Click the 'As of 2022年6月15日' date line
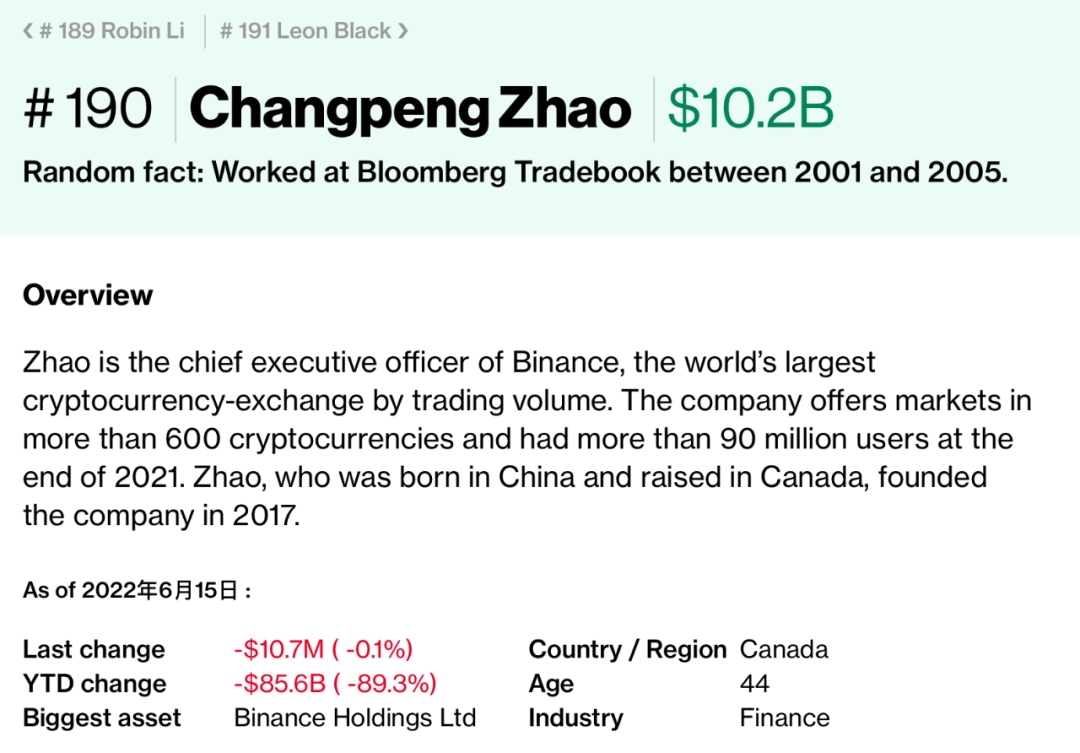This screenshot has height=753, width=1080. coord(137,590)
